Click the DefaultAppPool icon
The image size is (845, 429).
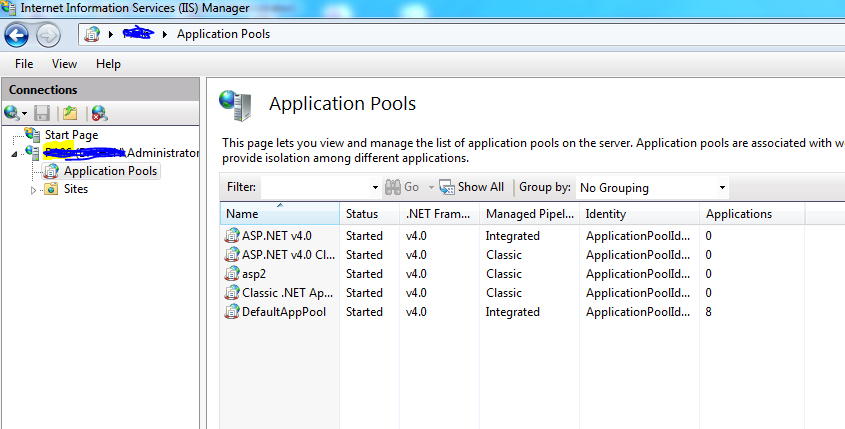pyautogui.click(x=232, y=312)
